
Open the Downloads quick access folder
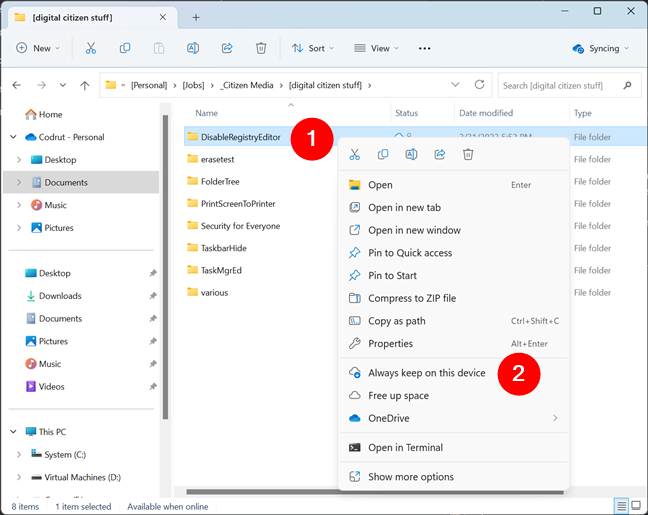pyautogui.click(x=60, y=296)
